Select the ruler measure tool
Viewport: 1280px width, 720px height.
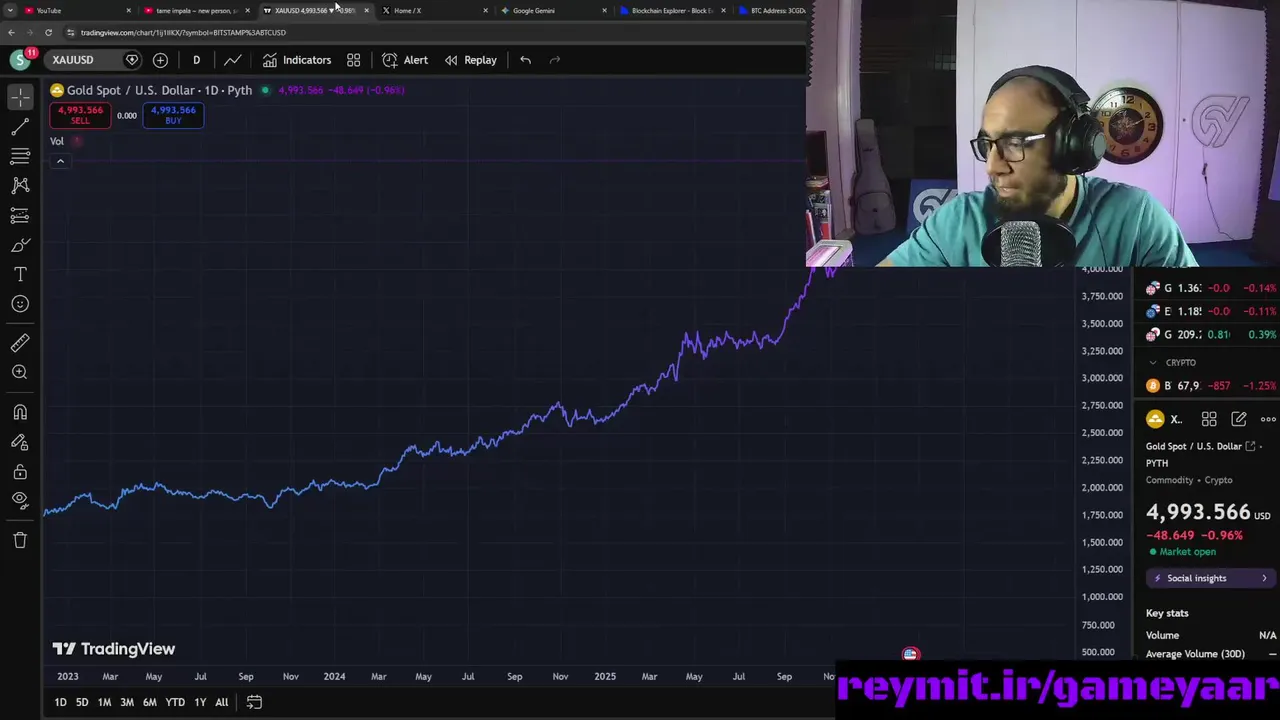coord(20,343)
